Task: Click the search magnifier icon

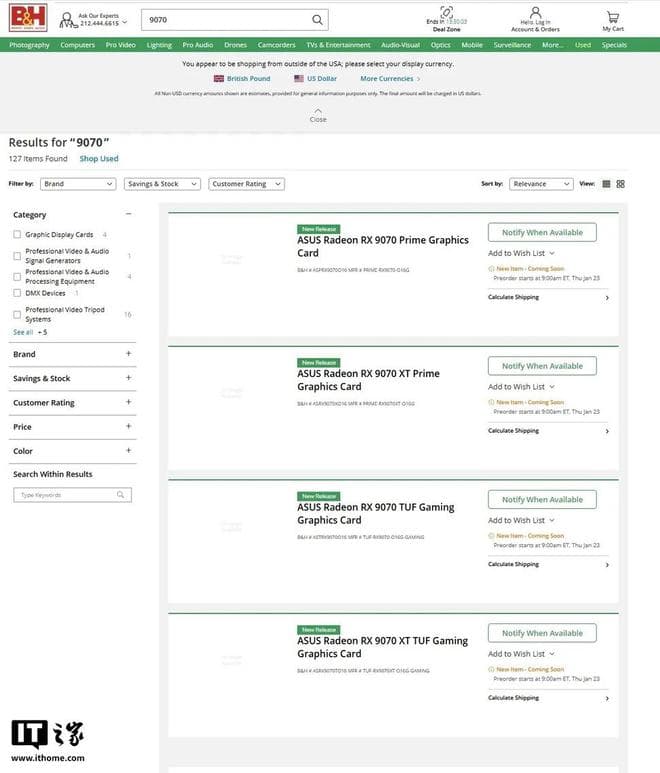Action: tap(317, 20)
